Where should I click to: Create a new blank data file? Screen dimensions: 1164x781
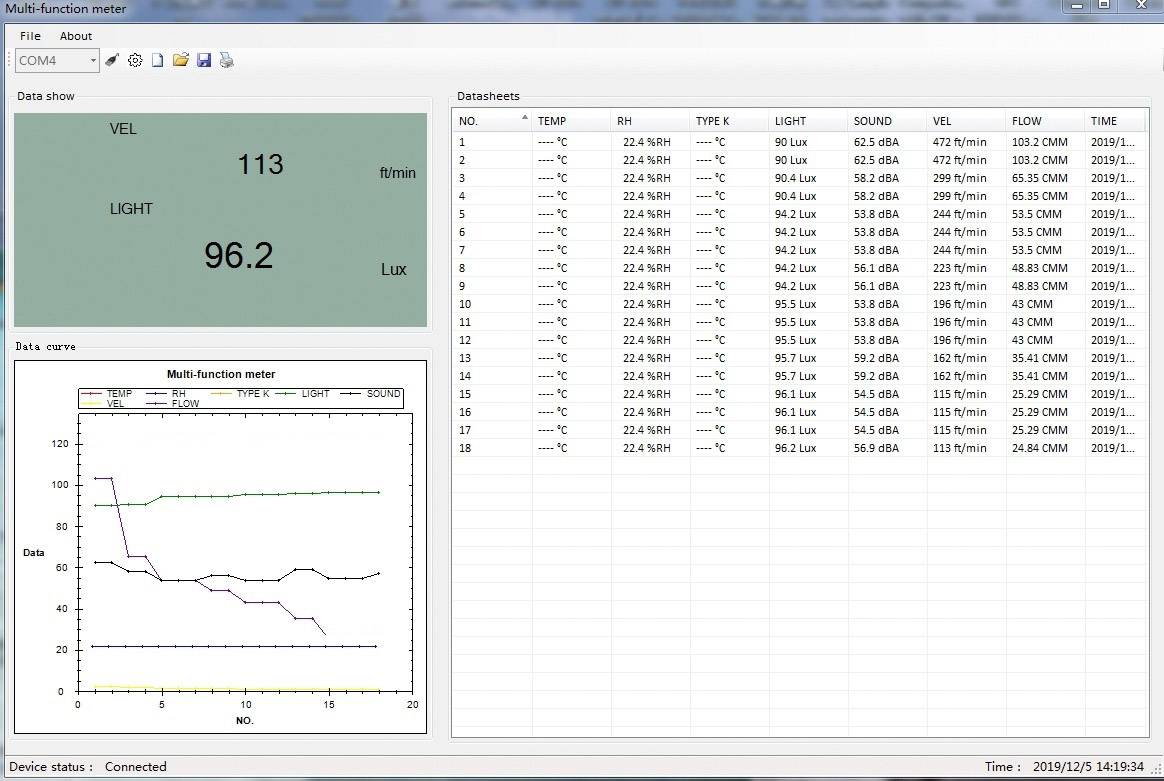158,61
